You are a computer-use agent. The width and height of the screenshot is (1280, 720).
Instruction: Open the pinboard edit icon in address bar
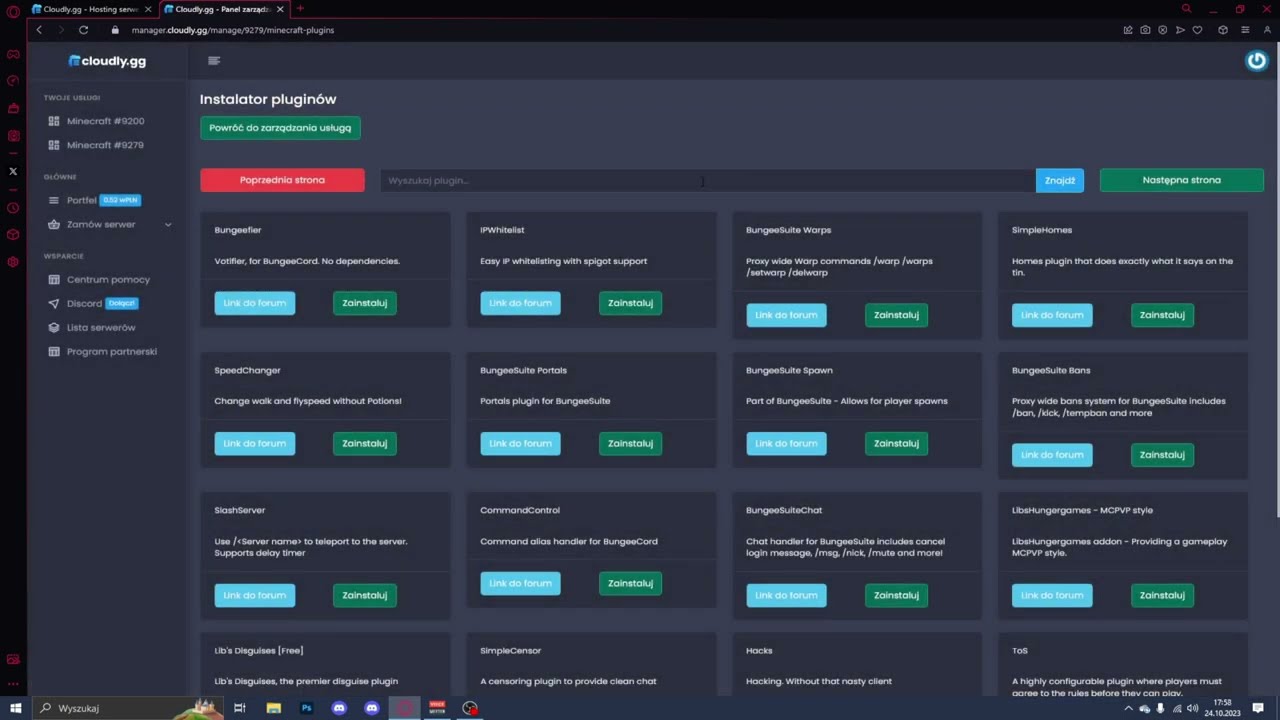point(1128,30)
